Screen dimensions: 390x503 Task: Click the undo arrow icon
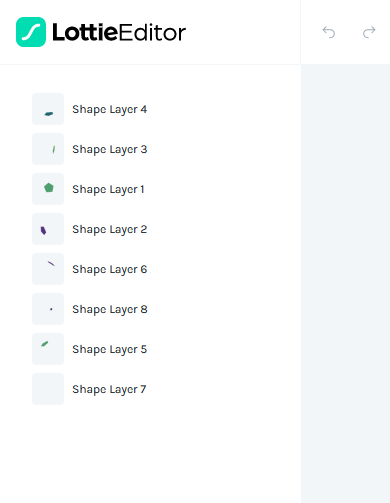click(329, 32)
